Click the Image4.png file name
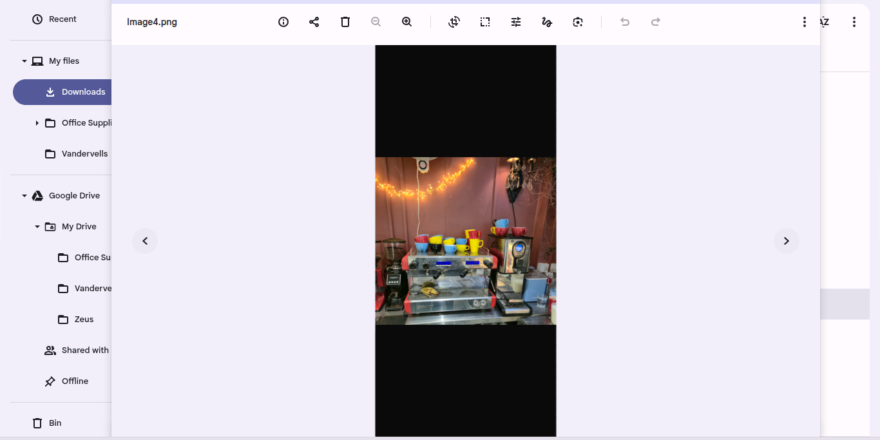 click(152, 22)
